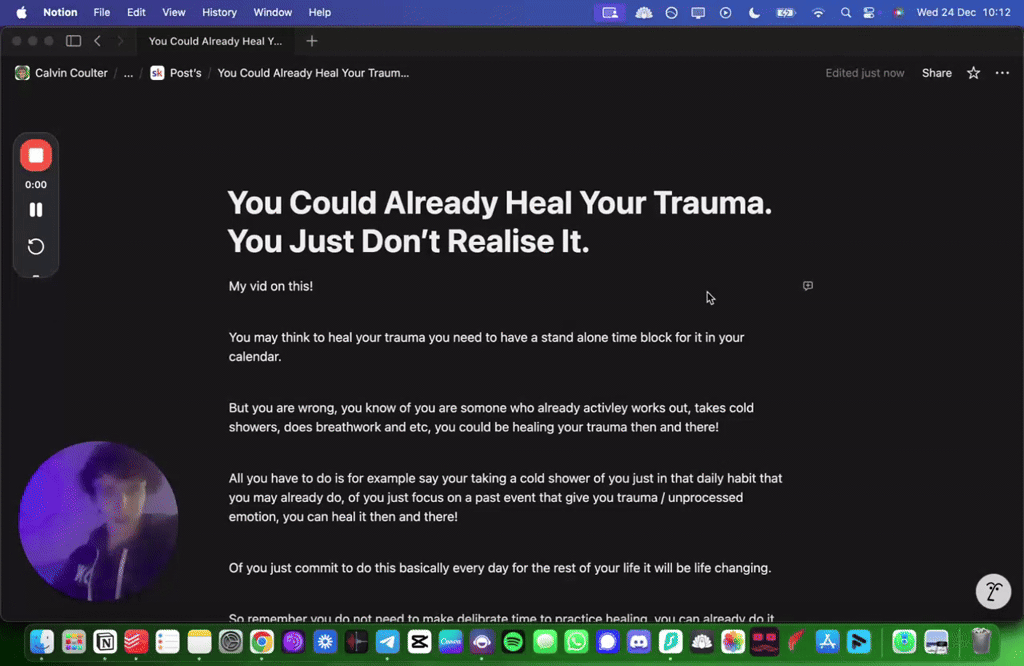Launch WhatsApp from the Dock
This screenshot has width=1024, height=666.
576,642
